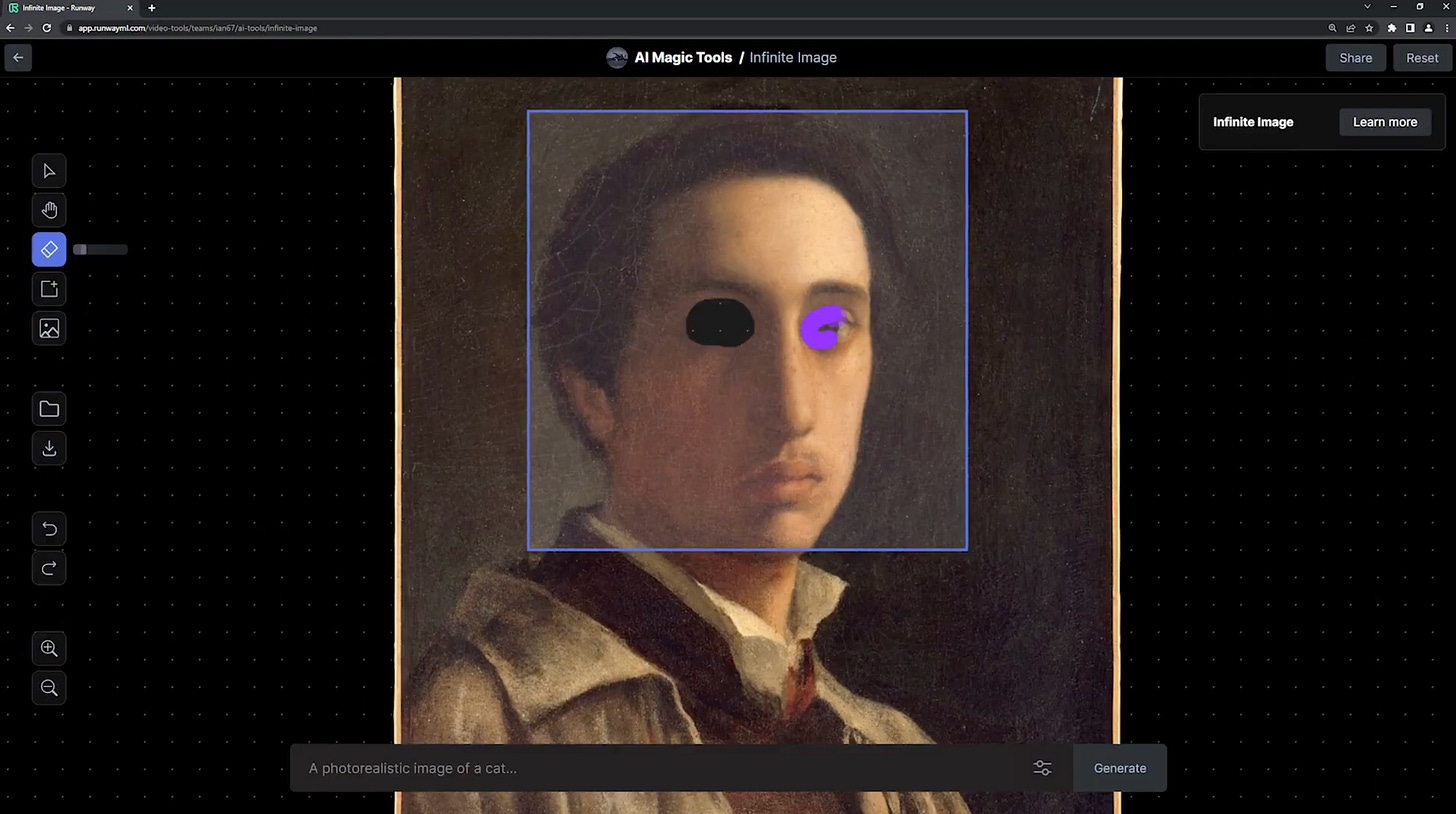
Task: Open generation settings sliders icon
Action: coord(1042,768)
